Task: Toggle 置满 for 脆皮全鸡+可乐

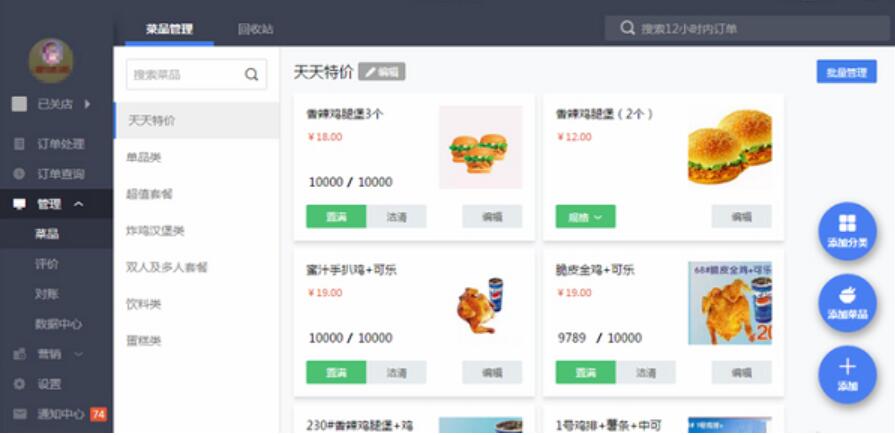Action: 586,372
